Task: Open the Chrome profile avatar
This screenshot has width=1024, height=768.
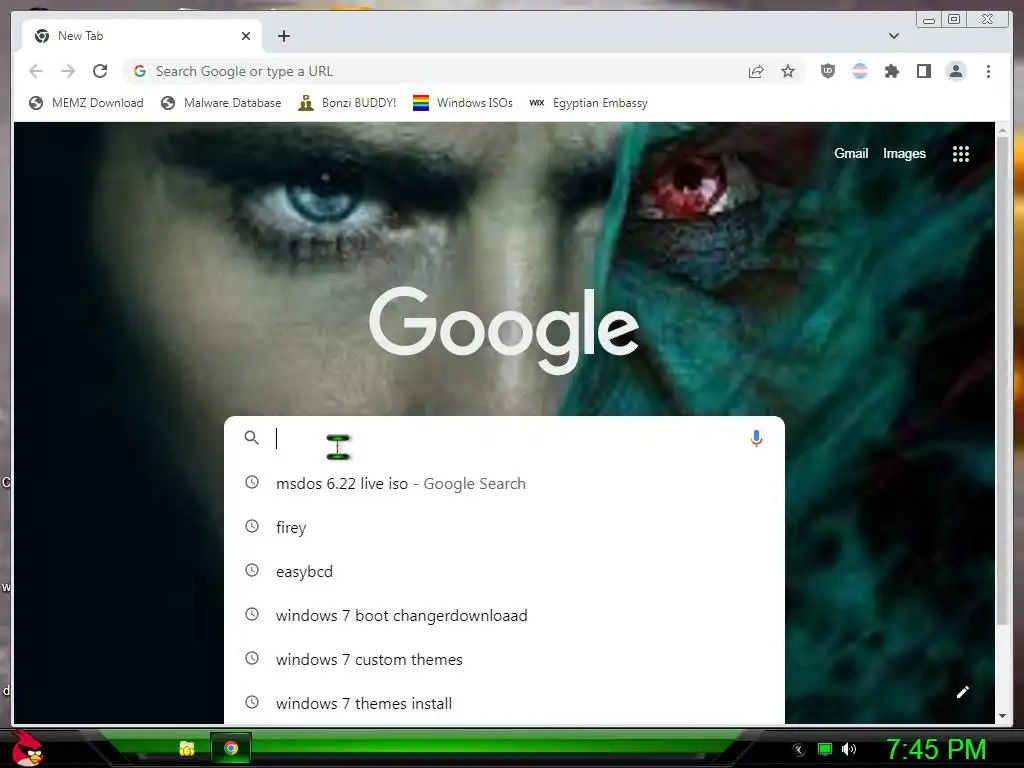Action: 955,71
